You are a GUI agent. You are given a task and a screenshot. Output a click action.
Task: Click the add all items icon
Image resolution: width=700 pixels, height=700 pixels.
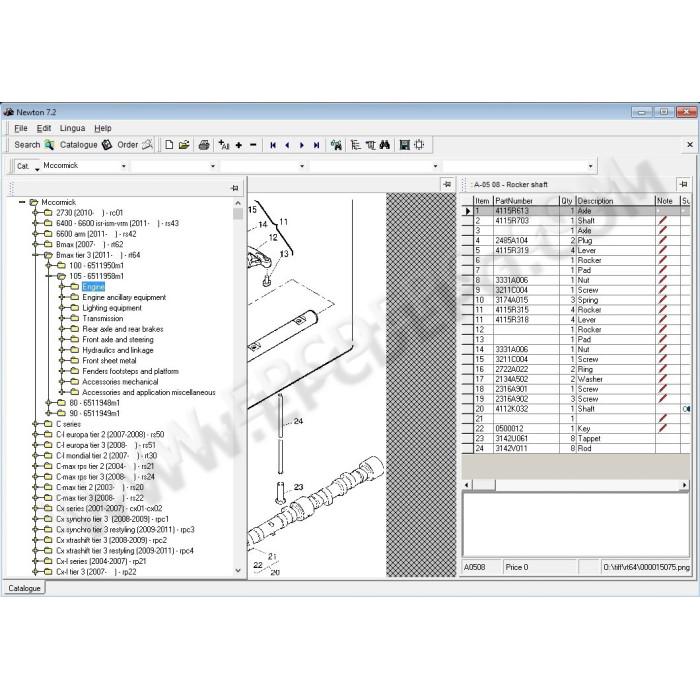click(x=223, y=145)
